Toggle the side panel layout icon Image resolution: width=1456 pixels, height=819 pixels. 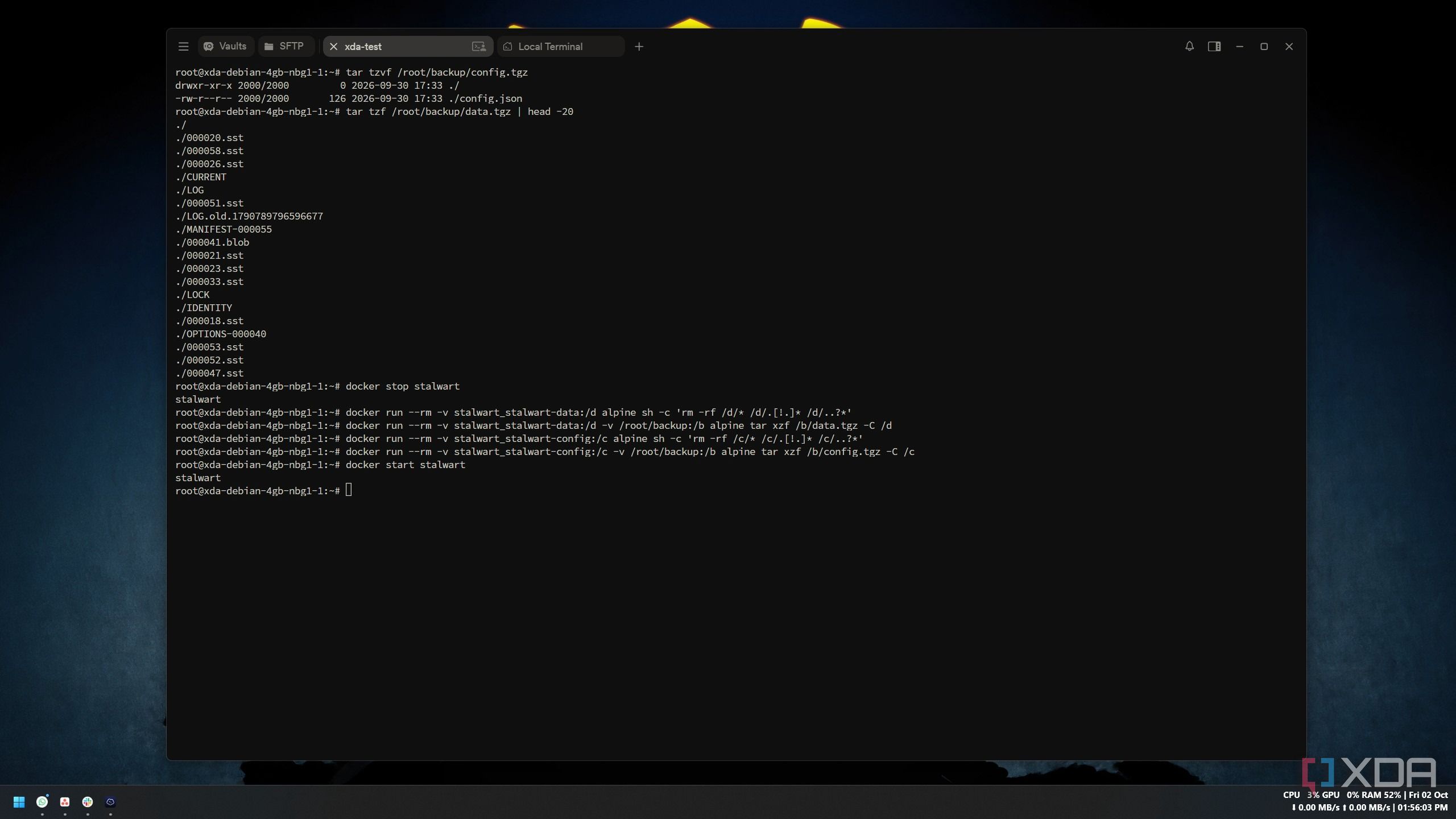(x=1214, y=47)
